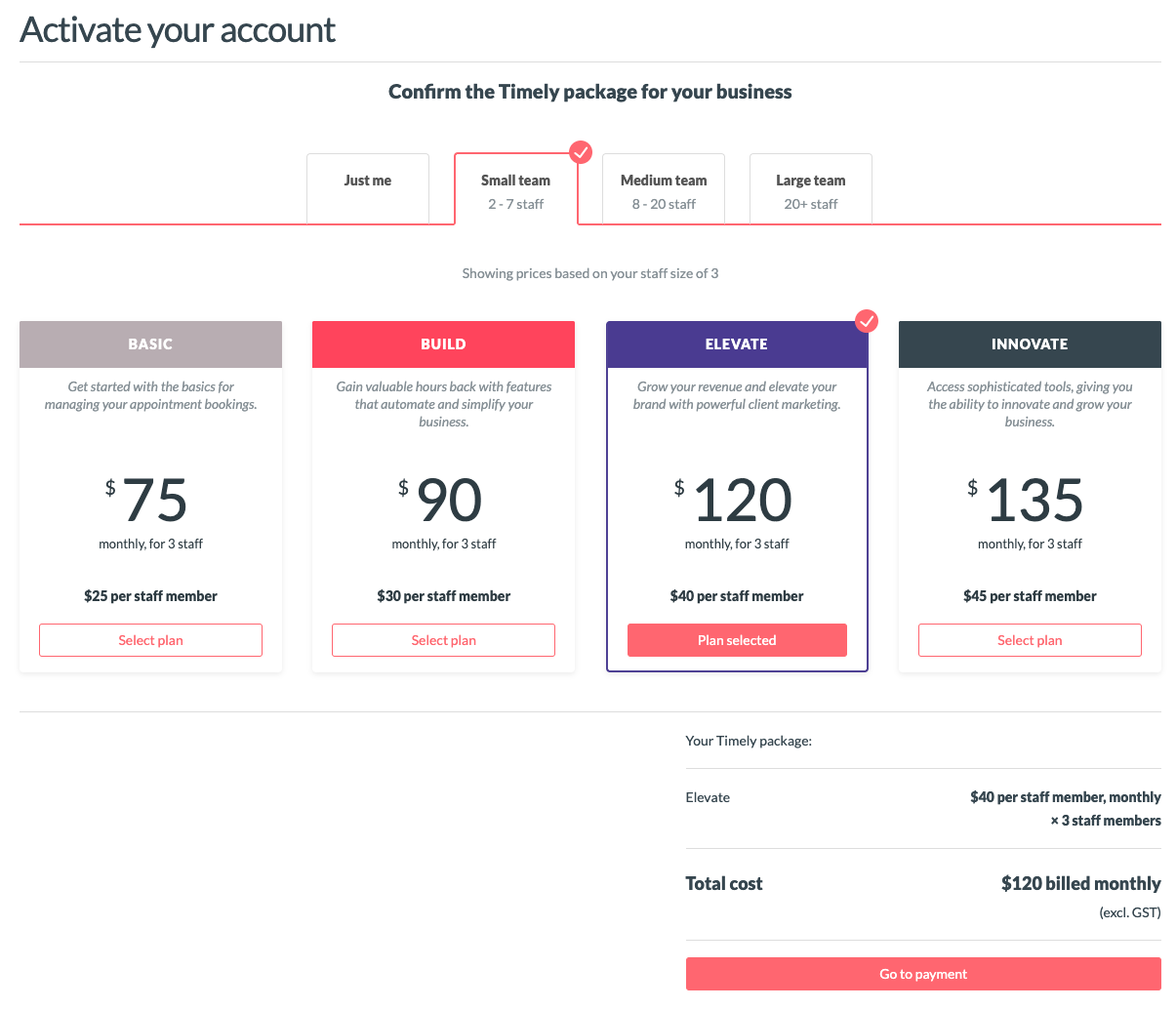Screen dimensions: 1176x1009
Task: Click the Plan selected button on Elevate
Action: pos(737,640)
